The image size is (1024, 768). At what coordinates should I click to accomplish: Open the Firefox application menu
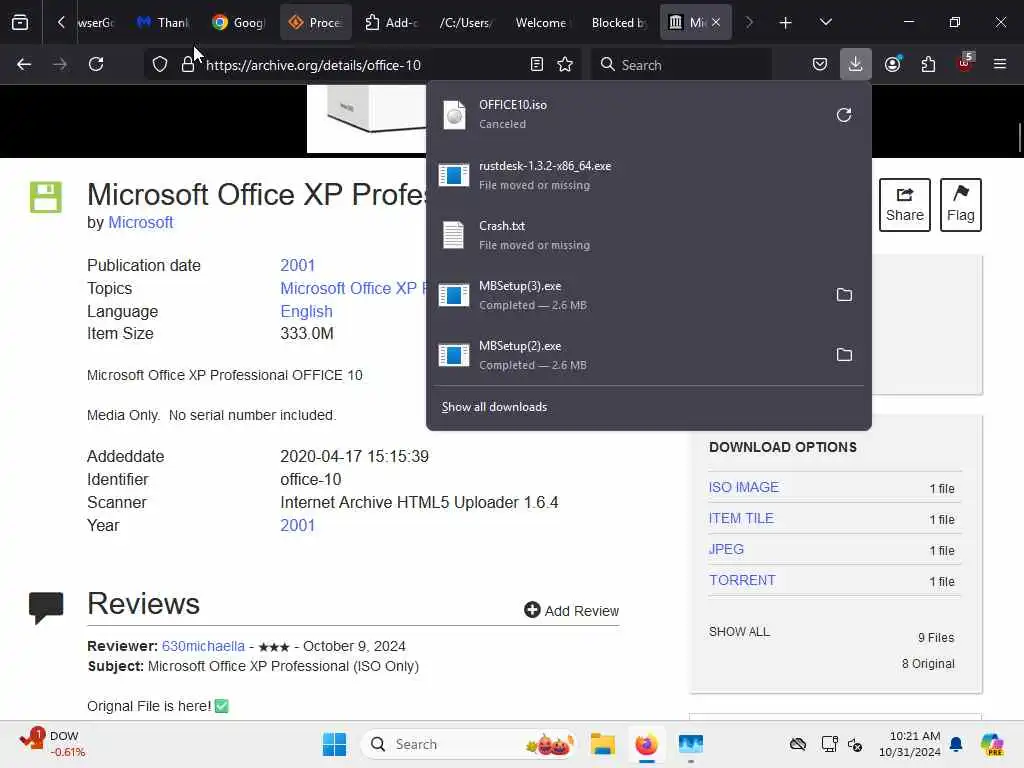[x=1000, y=65]
